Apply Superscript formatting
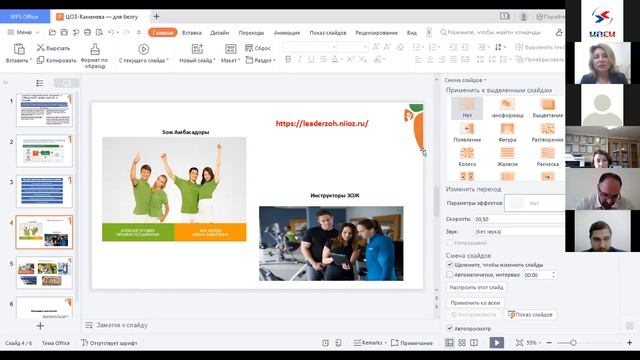 351,60
